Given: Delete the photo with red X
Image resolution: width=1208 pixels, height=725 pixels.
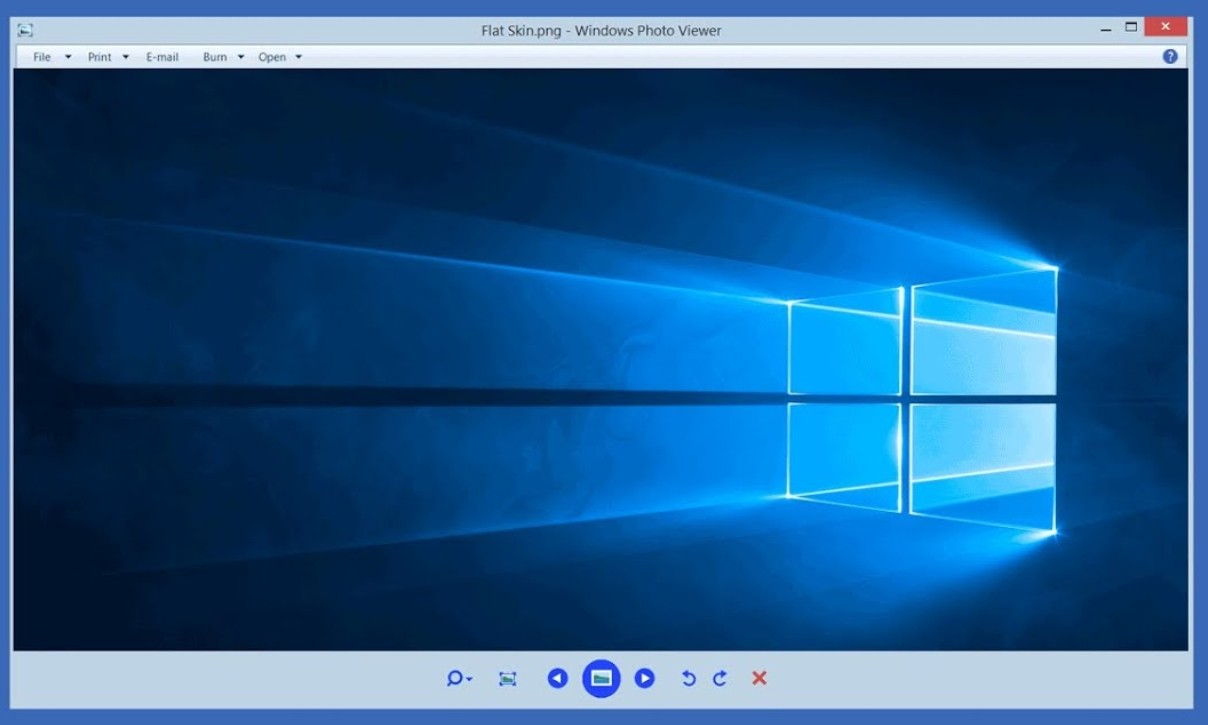Looking at the screenshot, I should pos(759,679).
